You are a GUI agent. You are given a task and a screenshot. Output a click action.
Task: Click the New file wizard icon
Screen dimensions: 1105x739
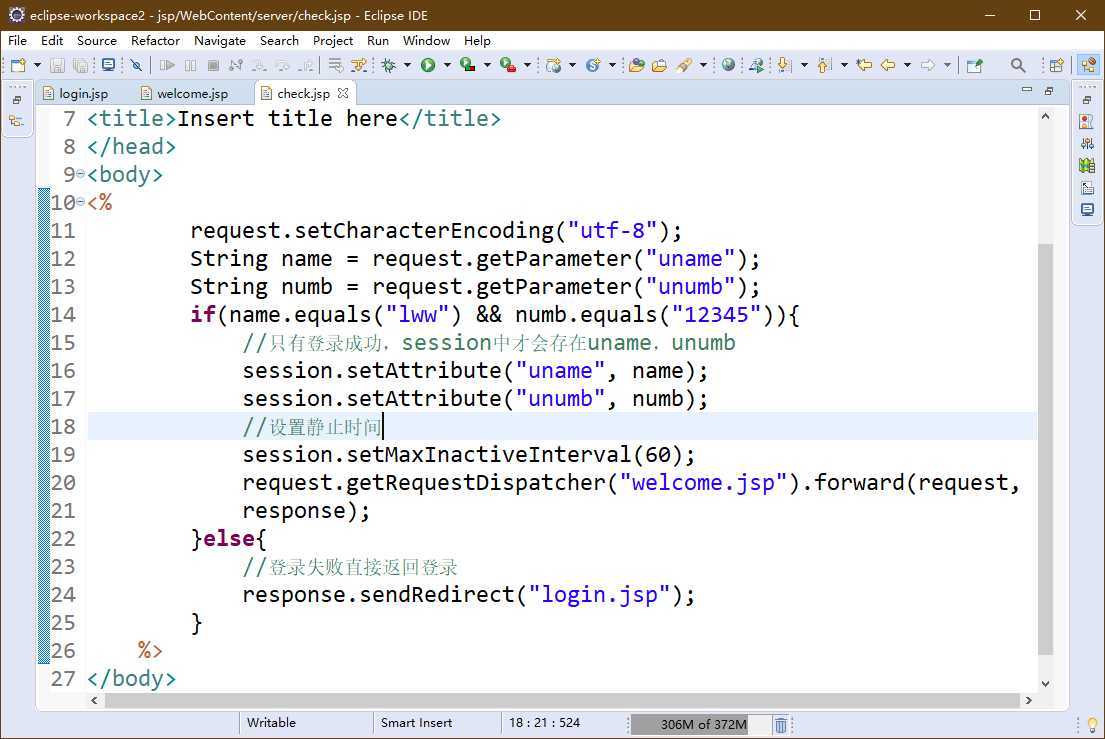[18, 66]
